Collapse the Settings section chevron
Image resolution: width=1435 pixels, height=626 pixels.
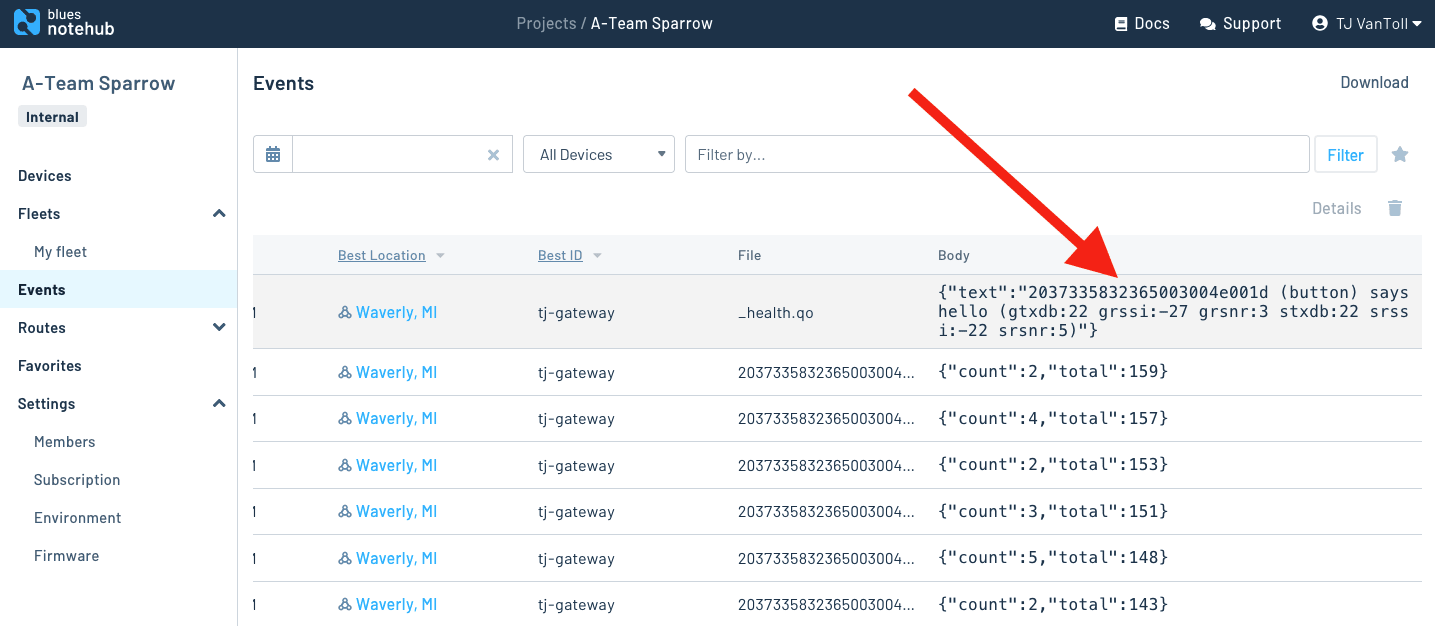(219, 403)
